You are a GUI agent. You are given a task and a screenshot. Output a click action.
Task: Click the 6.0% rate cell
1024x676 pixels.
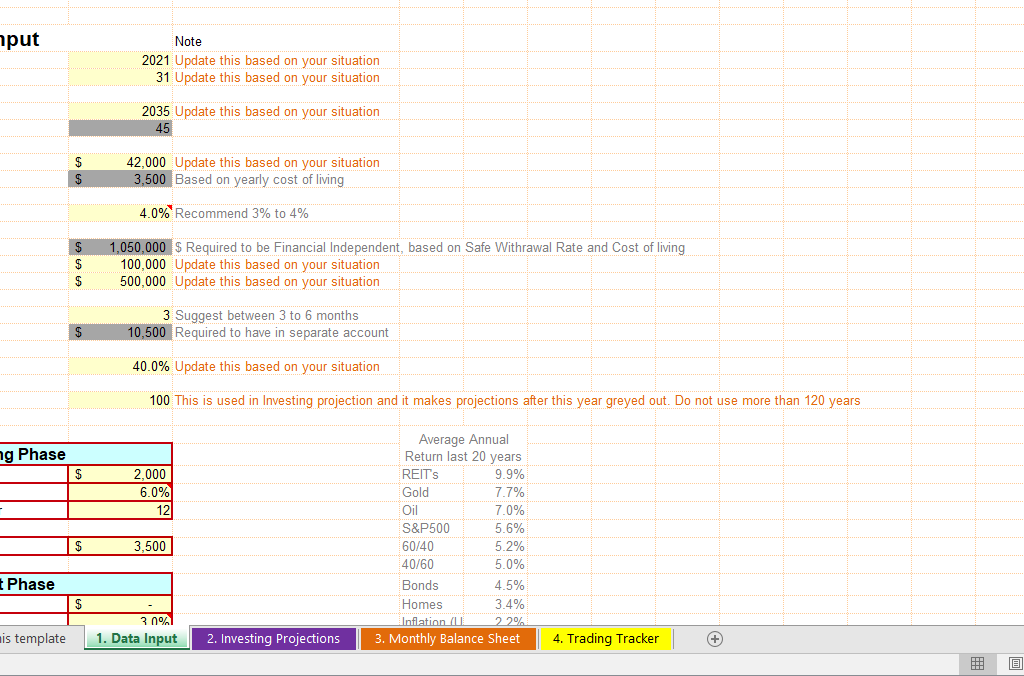[x=121, y=492]
